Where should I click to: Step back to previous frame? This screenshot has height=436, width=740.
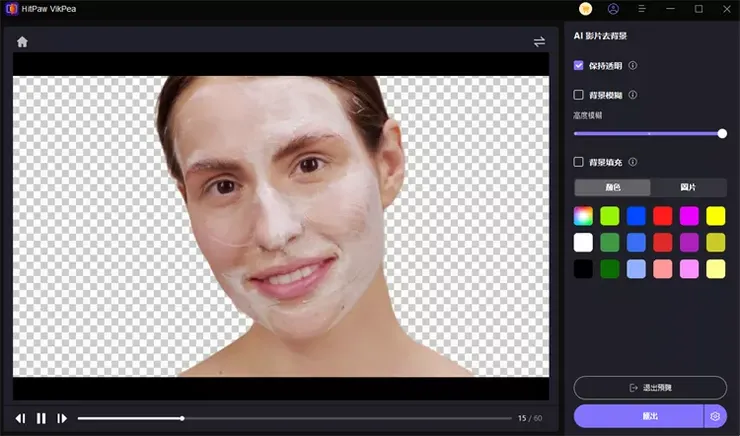(x=20, y=418)
